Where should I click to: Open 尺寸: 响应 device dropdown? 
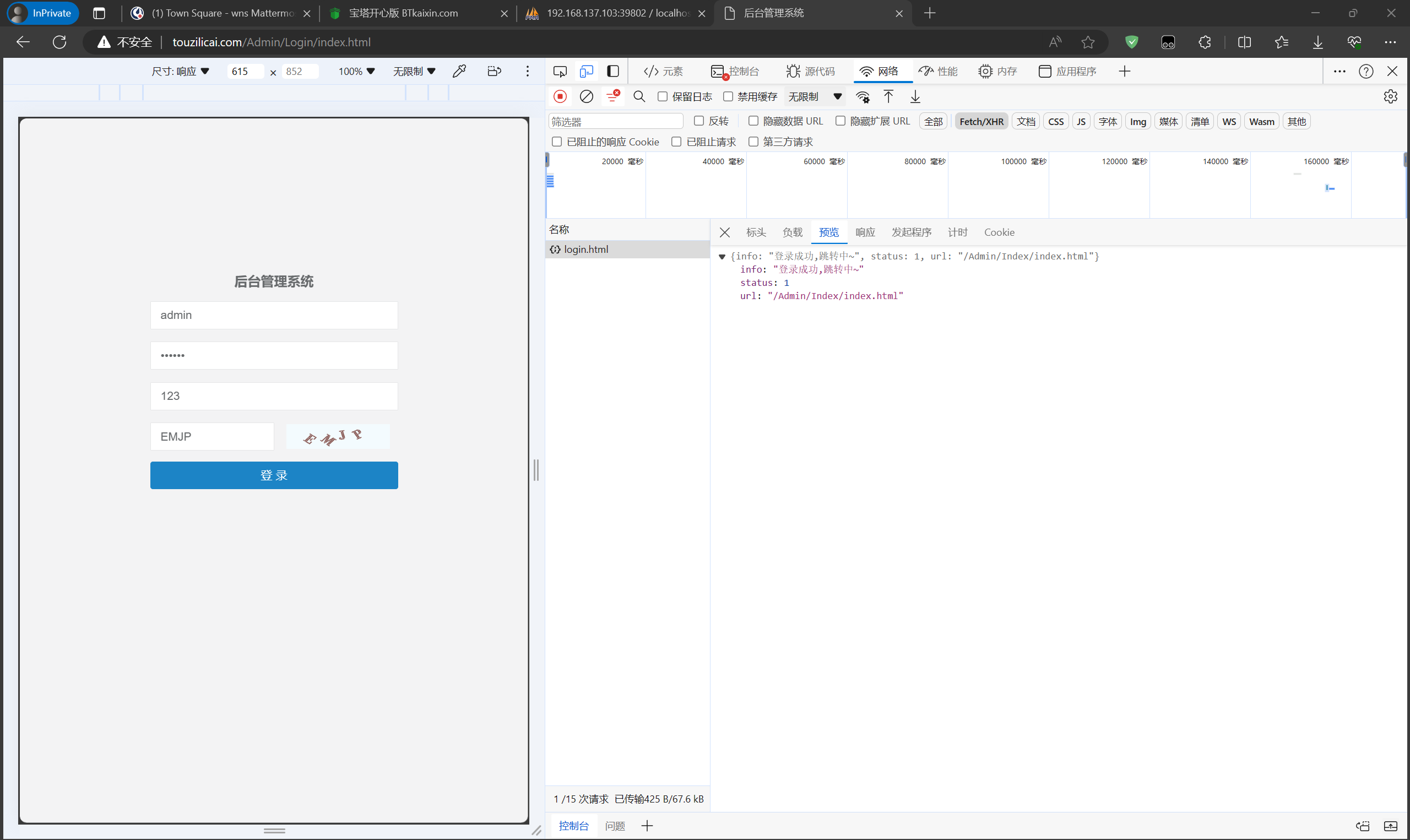coord(181,71)
